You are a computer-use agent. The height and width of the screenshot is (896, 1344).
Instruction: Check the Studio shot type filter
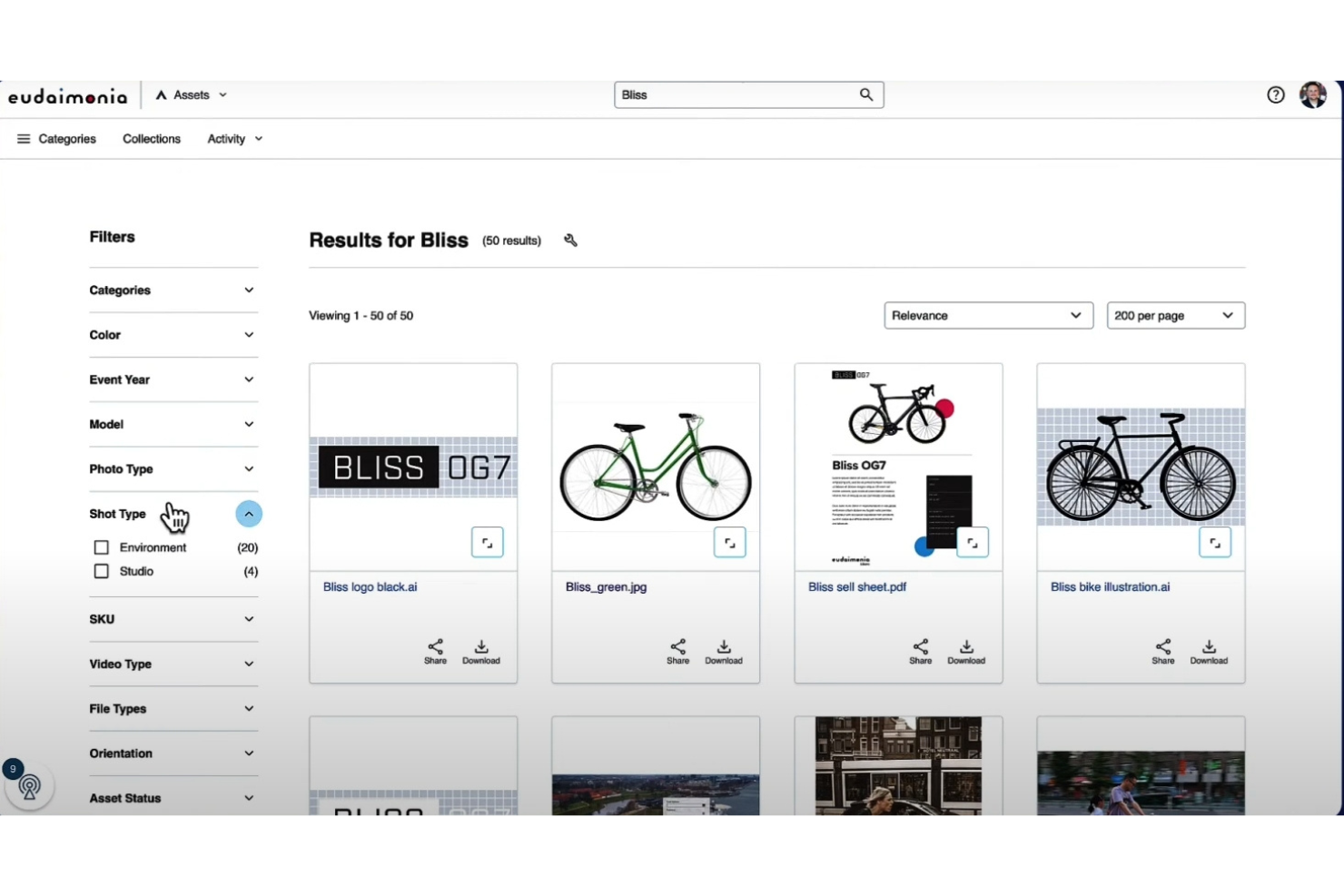[102, 572]
